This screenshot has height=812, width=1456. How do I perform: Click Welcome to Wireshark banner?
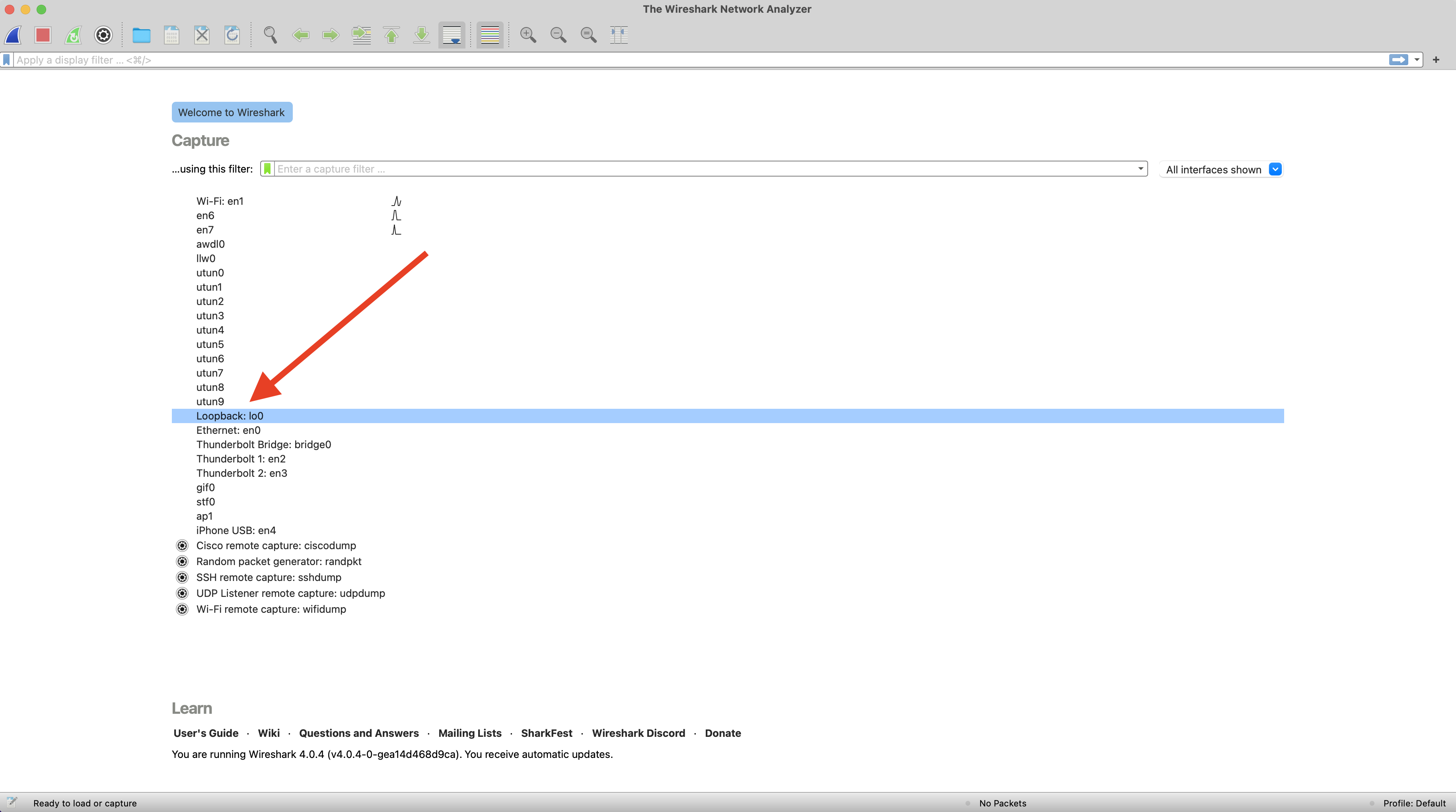tap(232, 112)
